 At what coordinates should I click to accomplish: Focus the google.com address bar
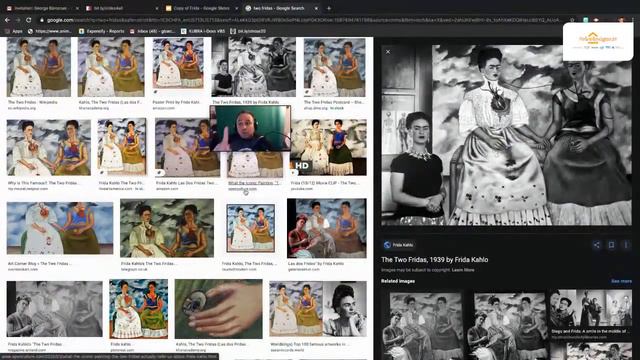point(302,20)
